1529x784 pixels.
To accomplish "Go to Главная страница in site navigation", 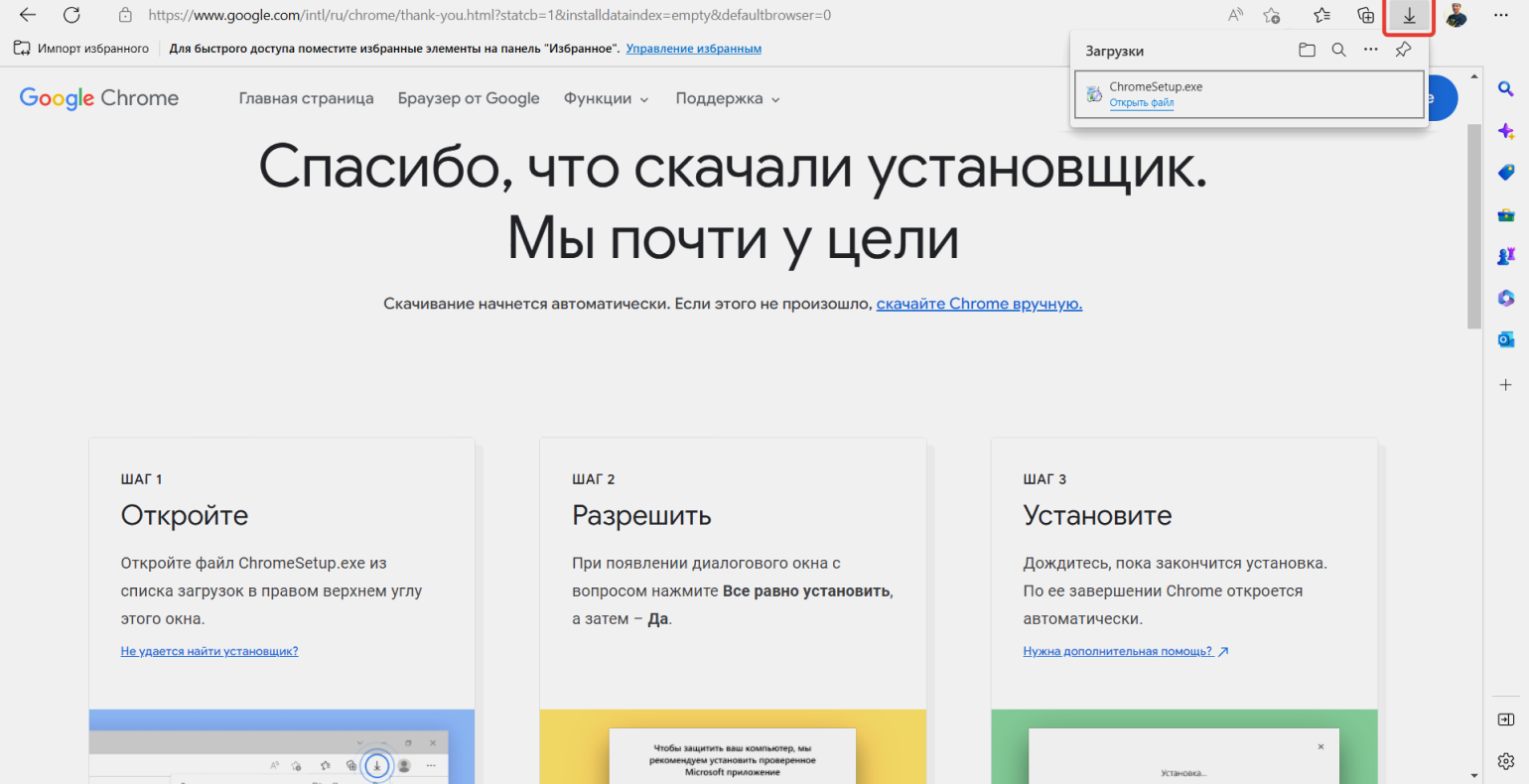I will coord(307,98).
